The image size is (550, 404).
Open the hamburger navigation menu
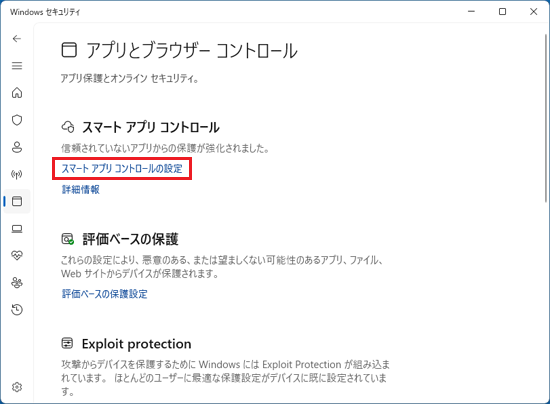17,66
